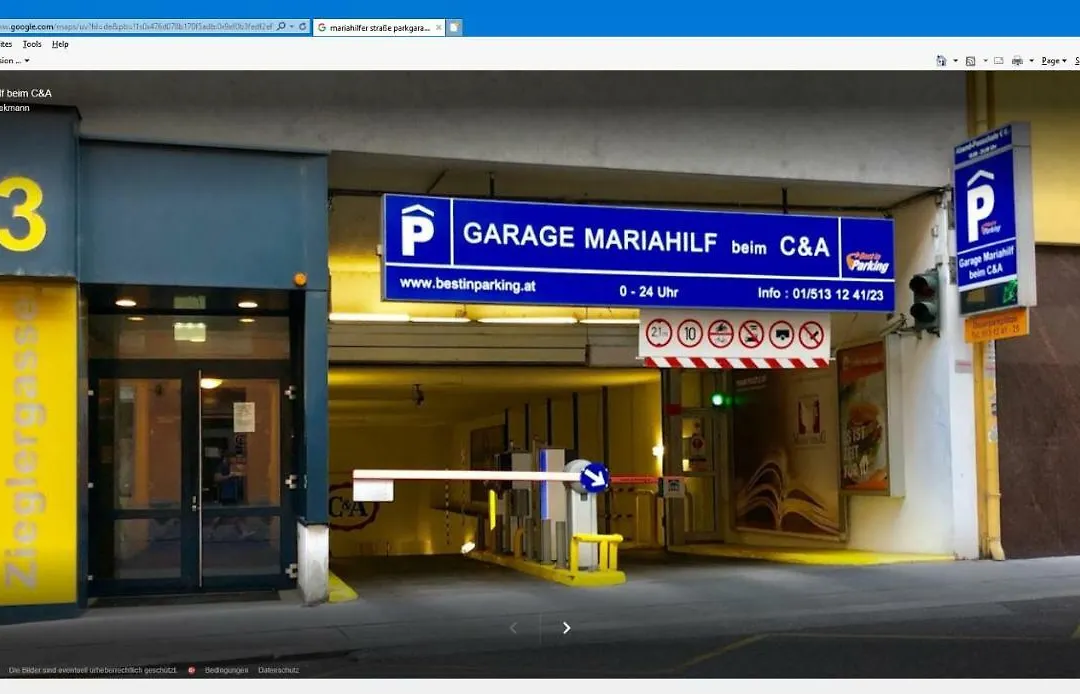Open the Page dropdown menu
1080x694 pixels.
(1053, 61)
